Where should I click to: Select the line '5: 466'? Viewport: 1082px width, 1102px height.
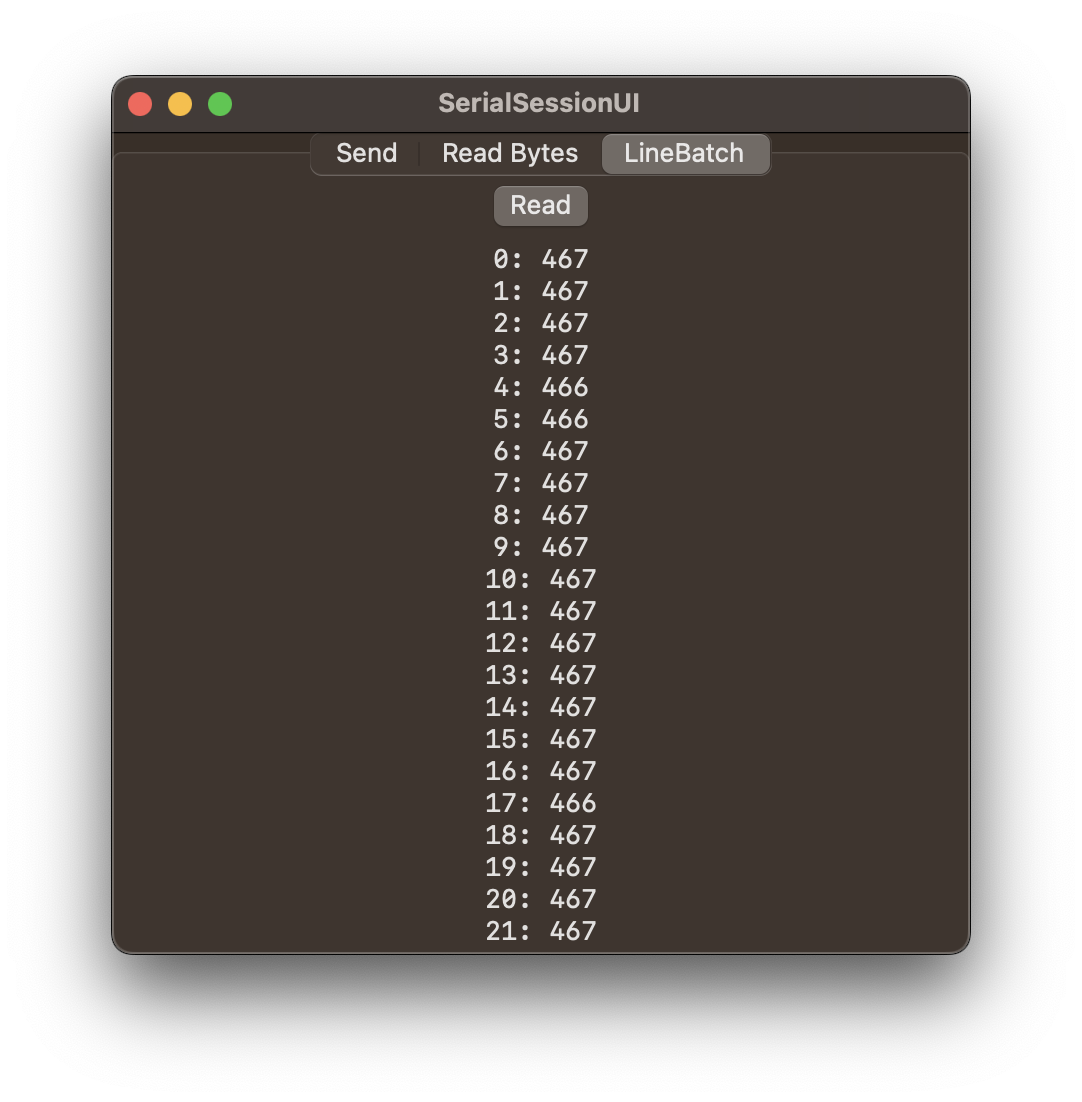pyautogui.click(x=540, y=419)
